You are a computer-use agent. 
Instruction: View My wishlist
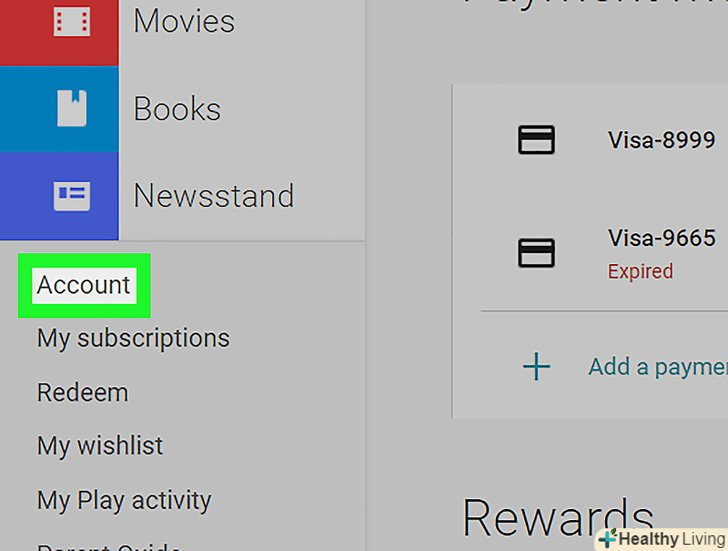[100, 446]
